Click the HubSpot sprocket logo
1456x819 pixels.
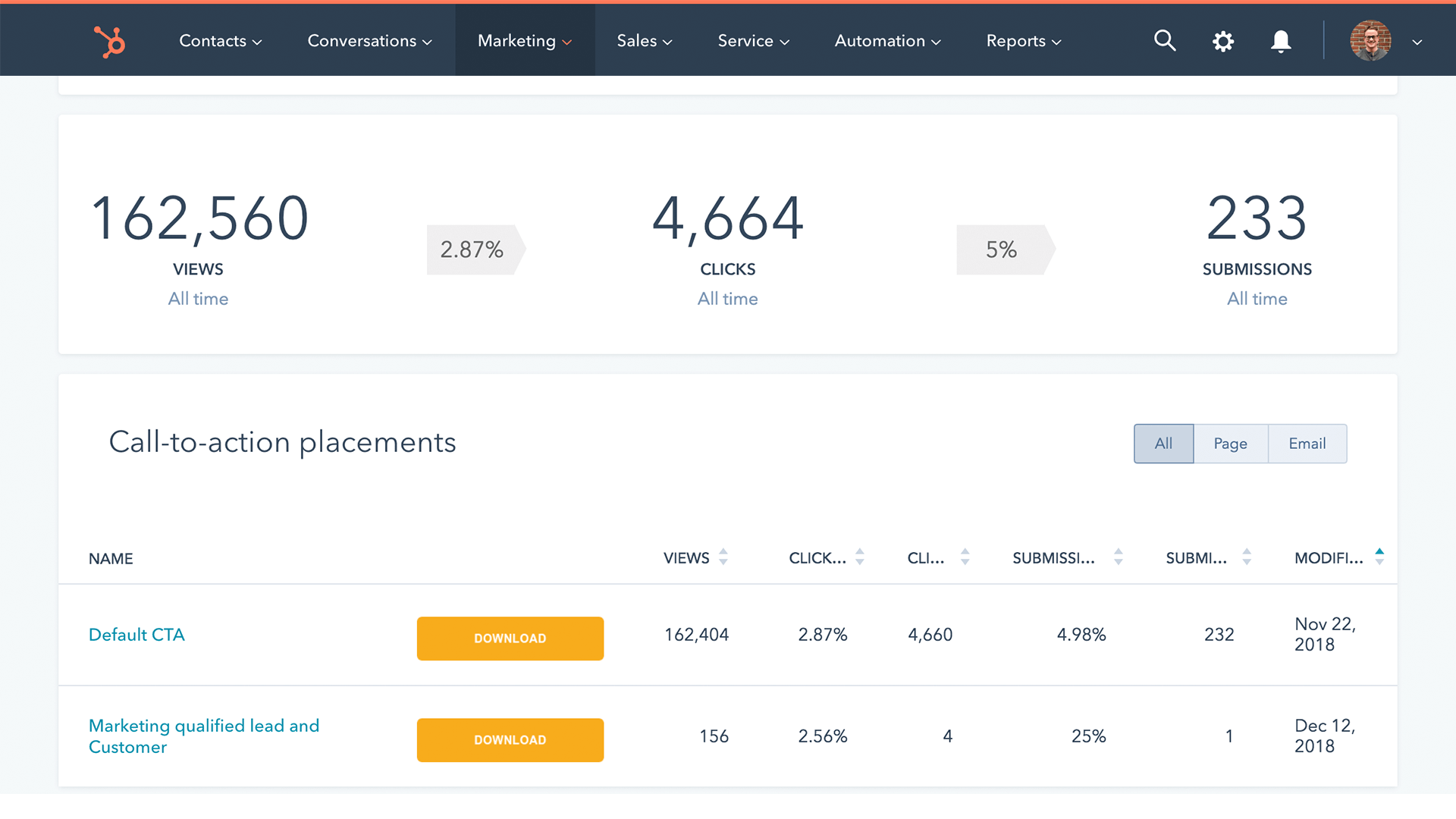[x=108, y=41]
